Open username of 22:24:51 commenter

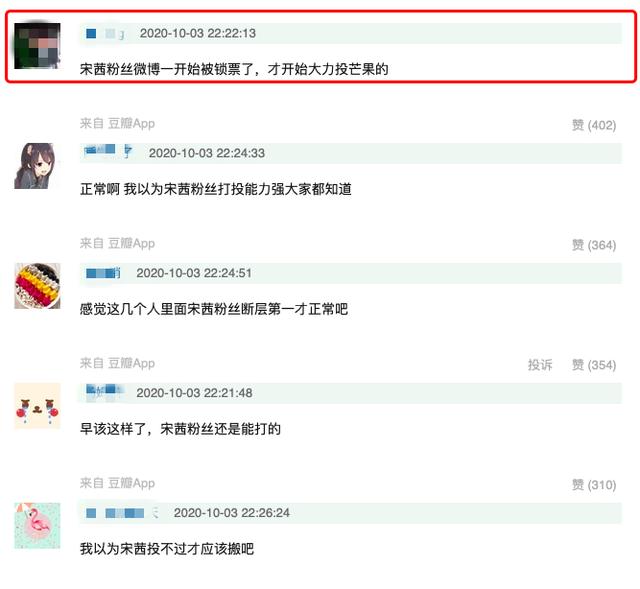click(103, 273)
